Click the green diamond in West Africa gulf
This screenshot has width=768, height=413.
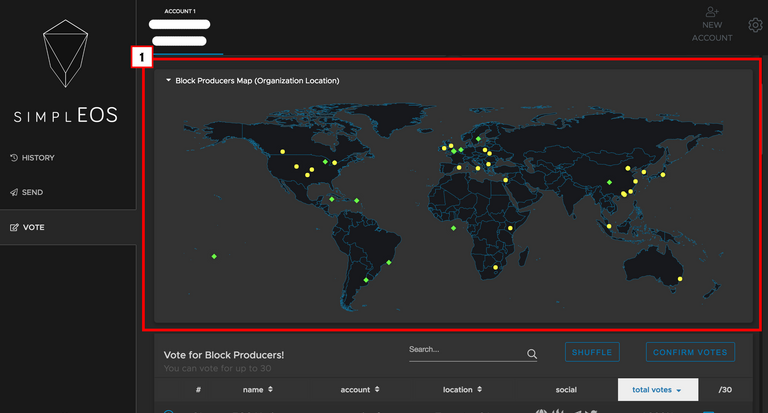click(x=454, y=228)
